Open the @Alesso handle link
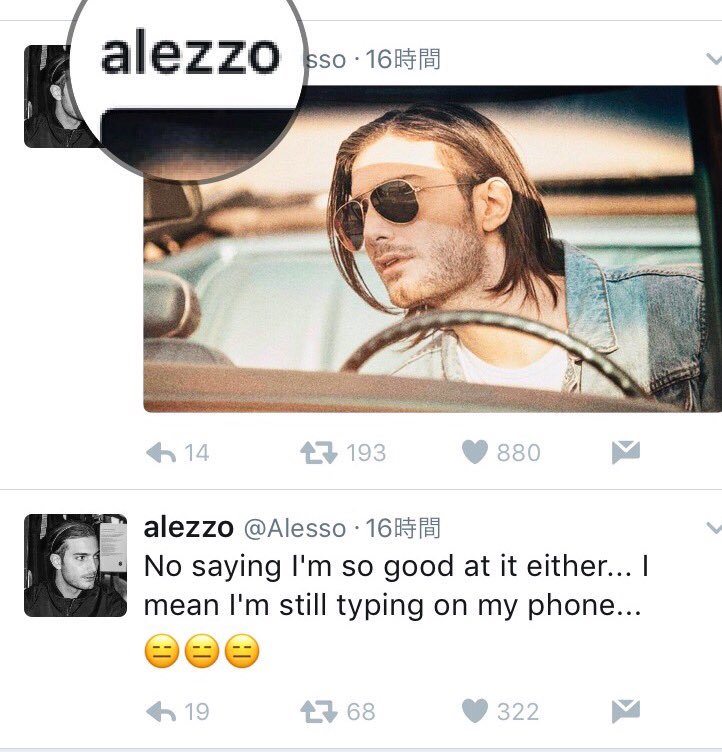The image size is (722, 752). [x=295, y=529]
